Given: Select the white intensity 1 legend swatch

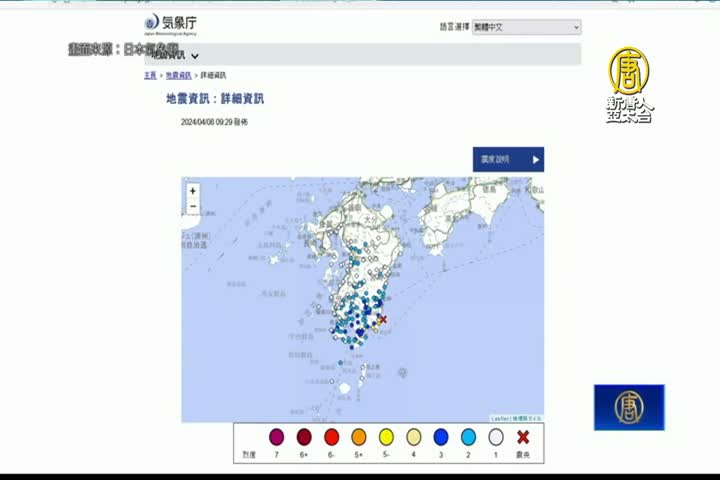Looking at the screenshot, I should click(x=495, y=437).
